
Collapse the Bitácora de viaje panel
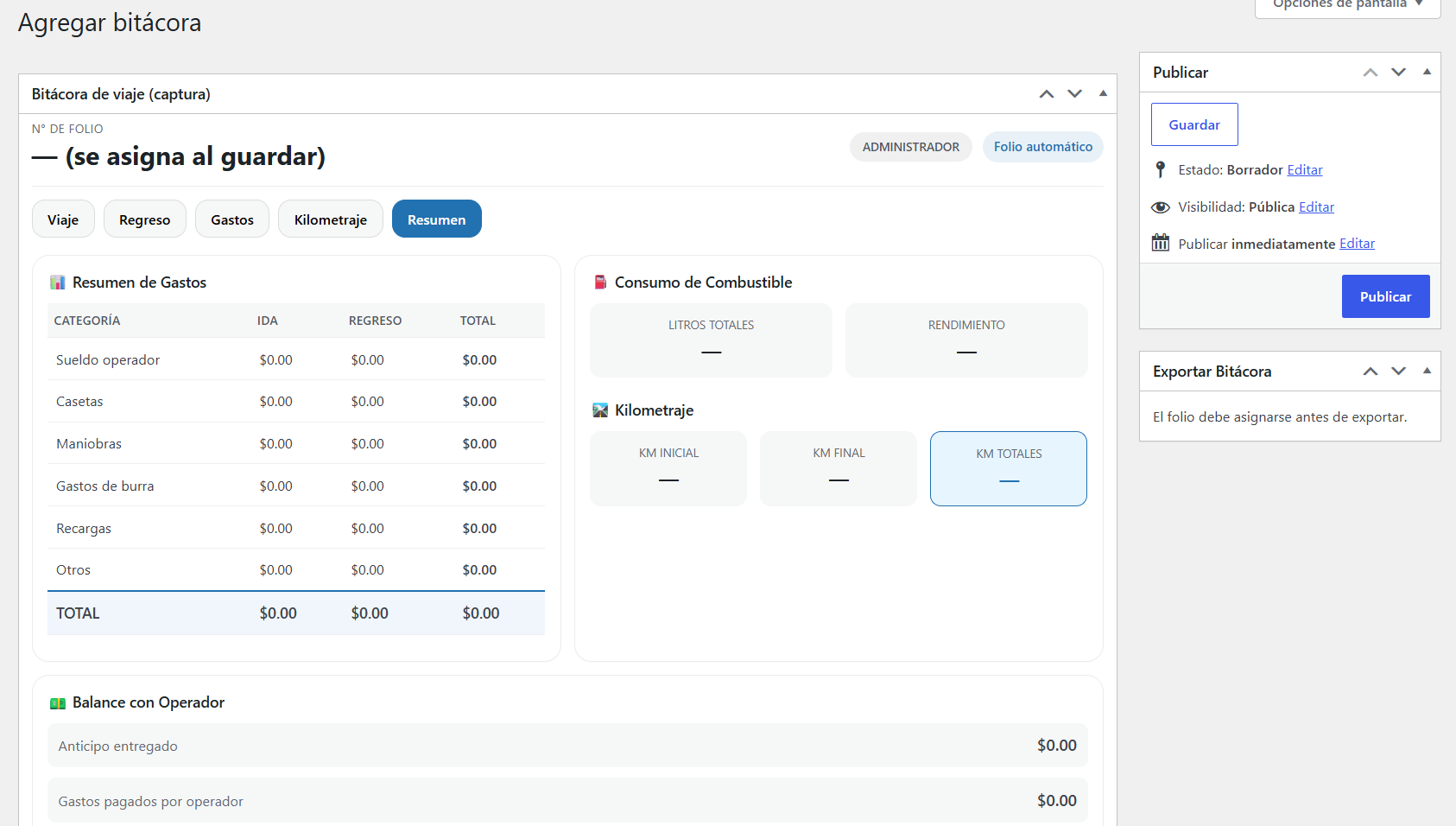tap(1103, 93)
